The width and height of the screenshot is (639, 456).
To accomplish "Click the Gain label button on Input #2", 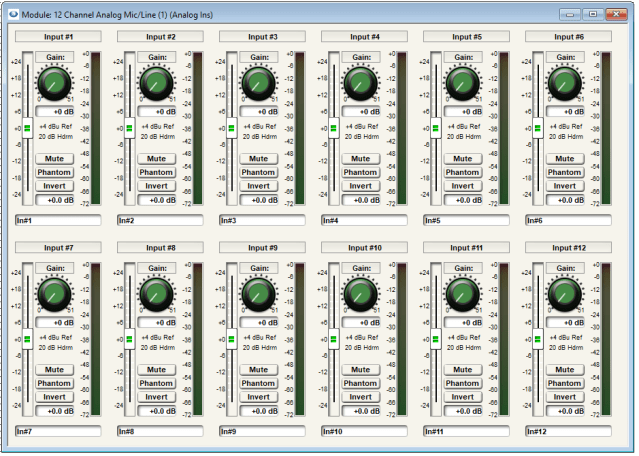I will tap(156, 57).
